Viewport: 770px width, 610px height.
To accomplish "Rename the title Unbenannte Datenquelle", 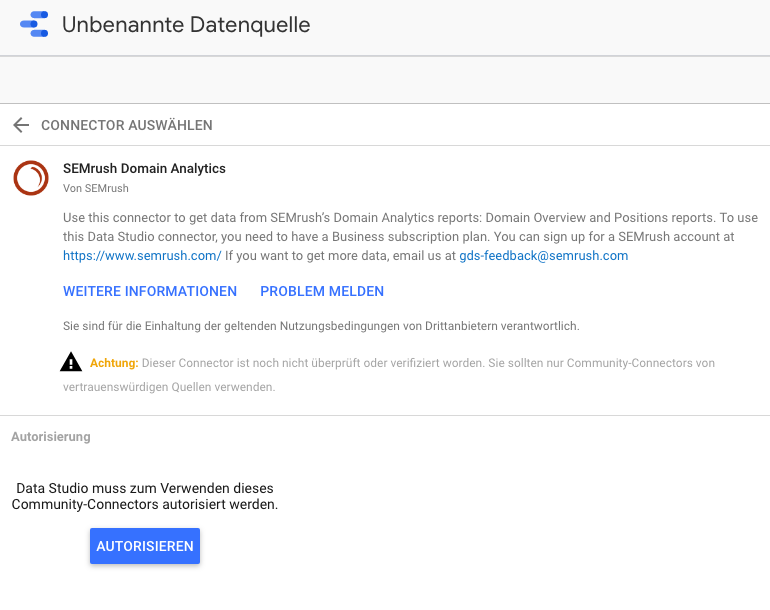I will click(x=186, y=25).
